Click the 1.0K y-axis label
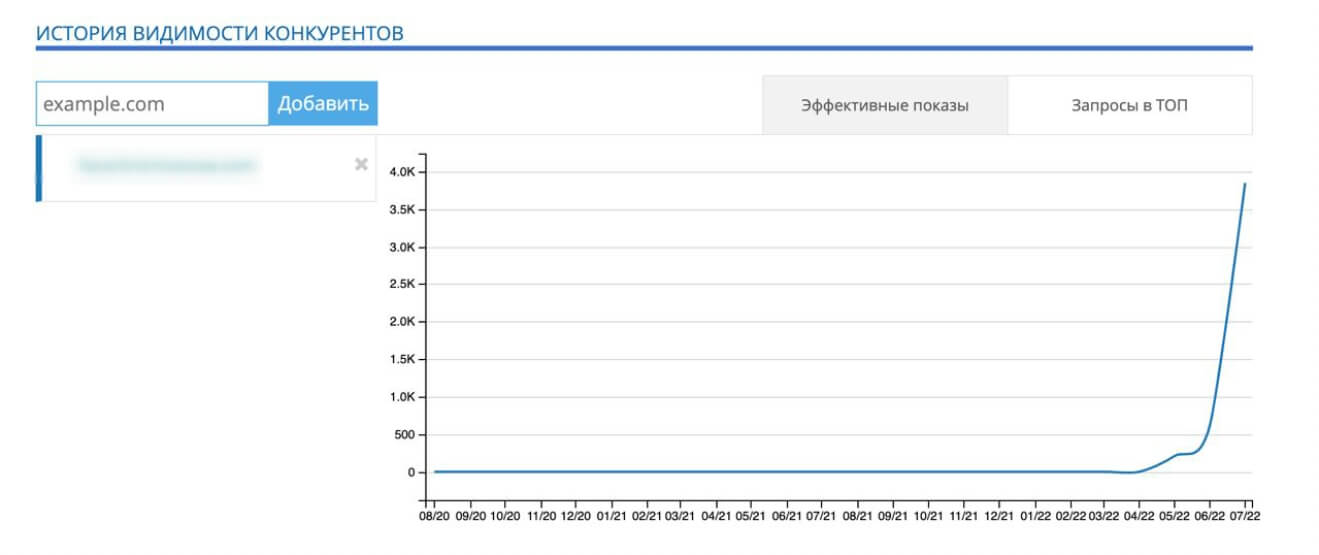 (402, 397)
